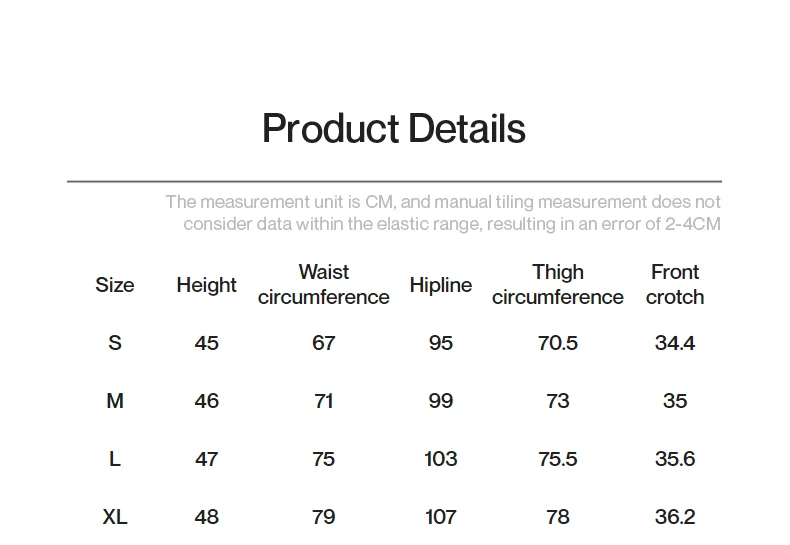
Task: Click the 70.5 thigh circumference value
Action: click(558, 343)
